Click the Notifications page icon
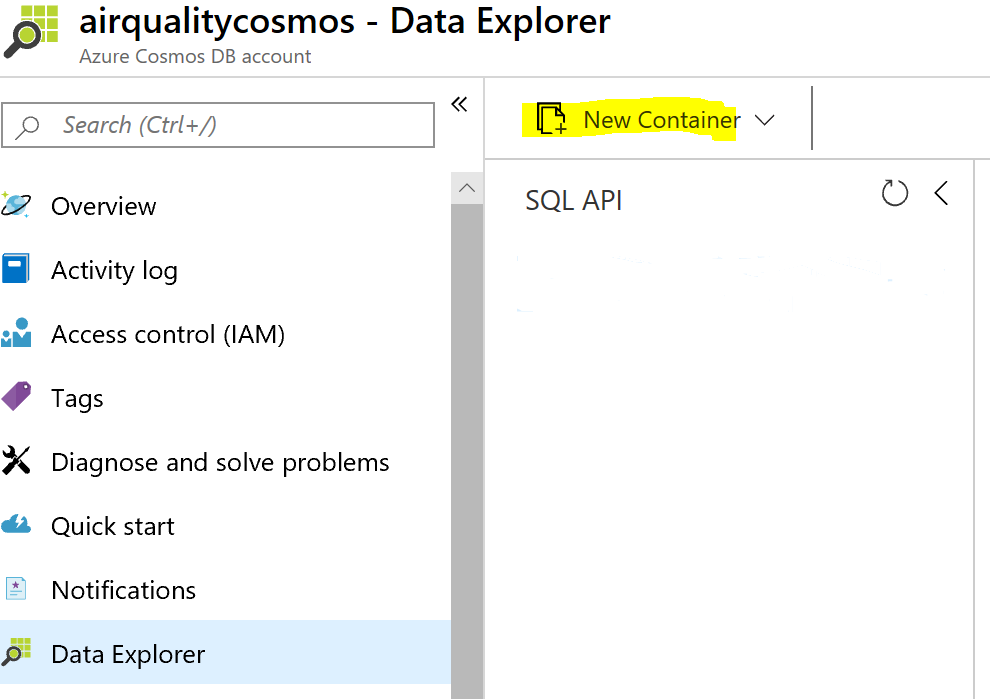Screen dimensions: 990x699 pos(16,590)
